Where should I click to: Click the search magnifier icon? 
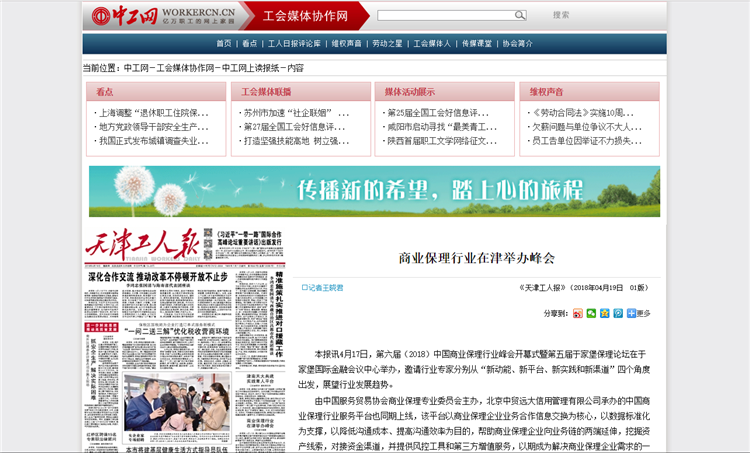pos(520,16)
